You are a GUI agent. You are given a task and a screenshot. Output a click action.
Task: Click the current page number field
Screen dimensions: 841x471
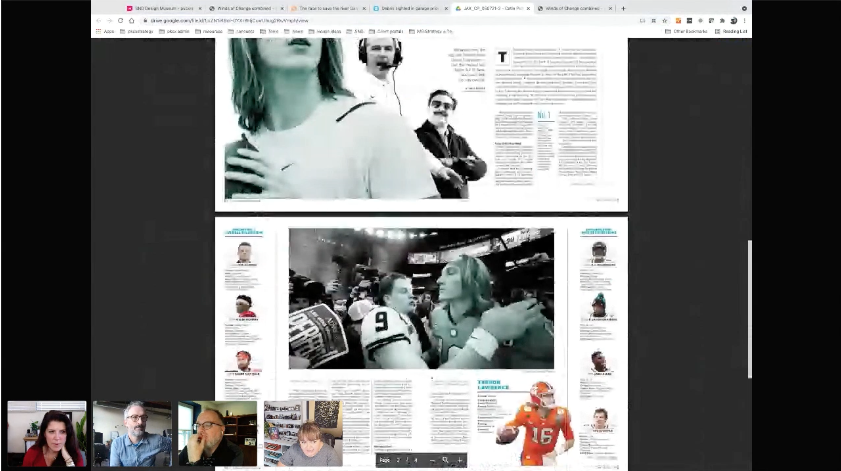(x=397, y=460)
